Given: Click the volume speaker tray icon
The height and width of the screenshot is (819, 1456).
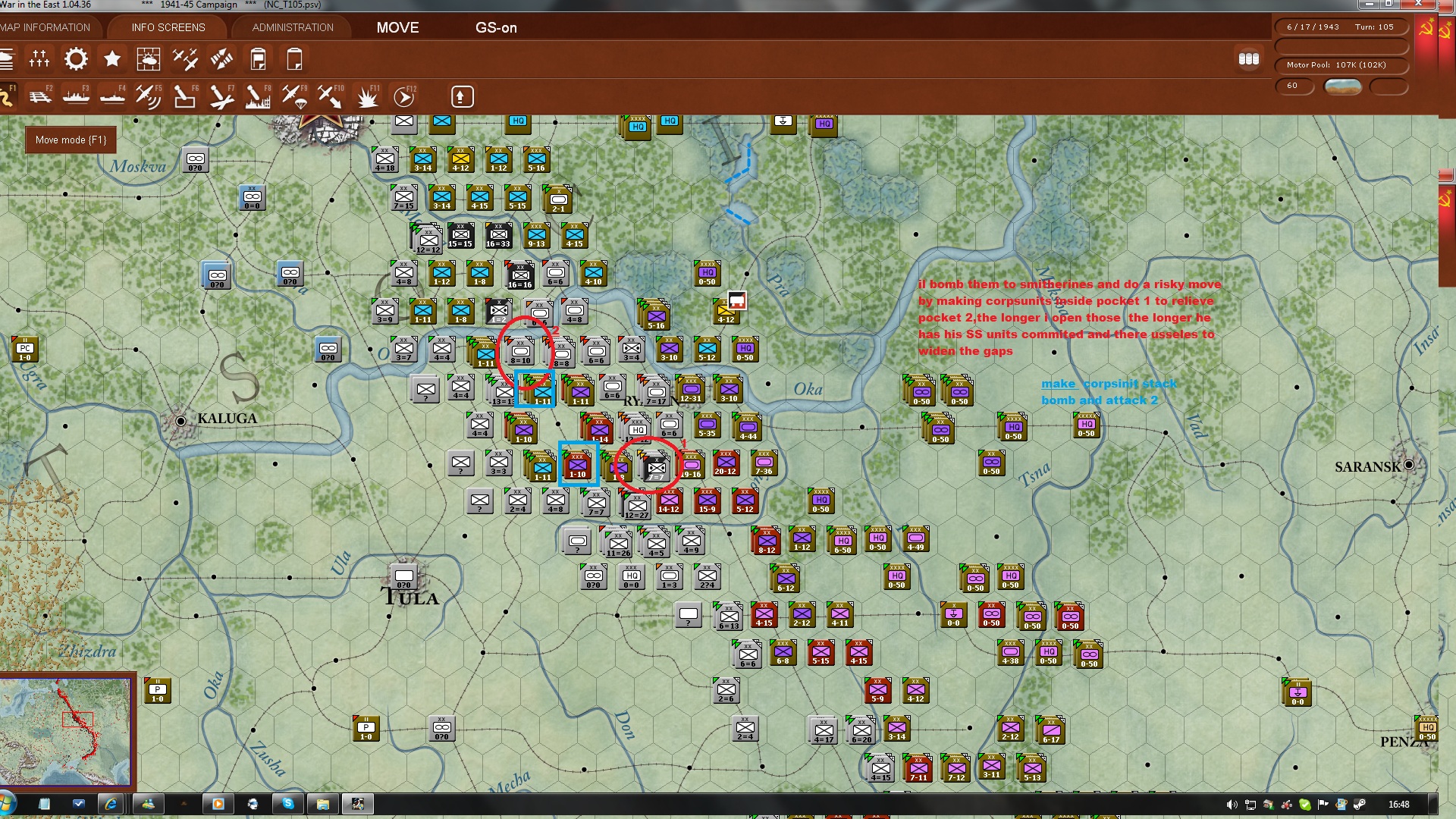Looking at the screenshot, I should coord(1232,805).
